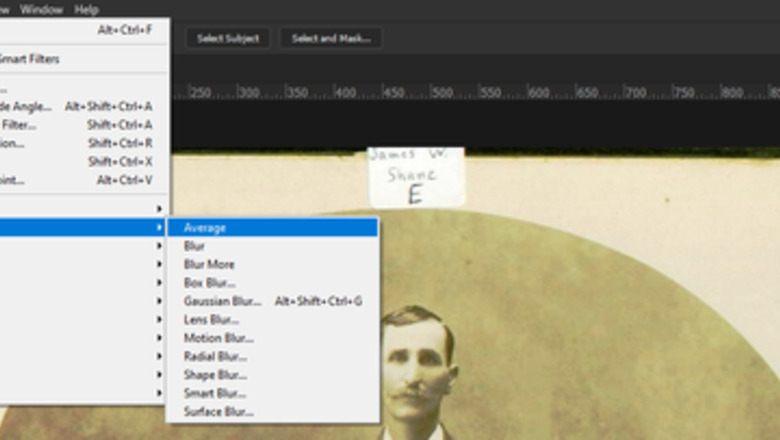Click the highlighted blue Filter menu row's submenu arrow
Image resolution: width=780 pixels, height=440 pixels.
point(159,227)
